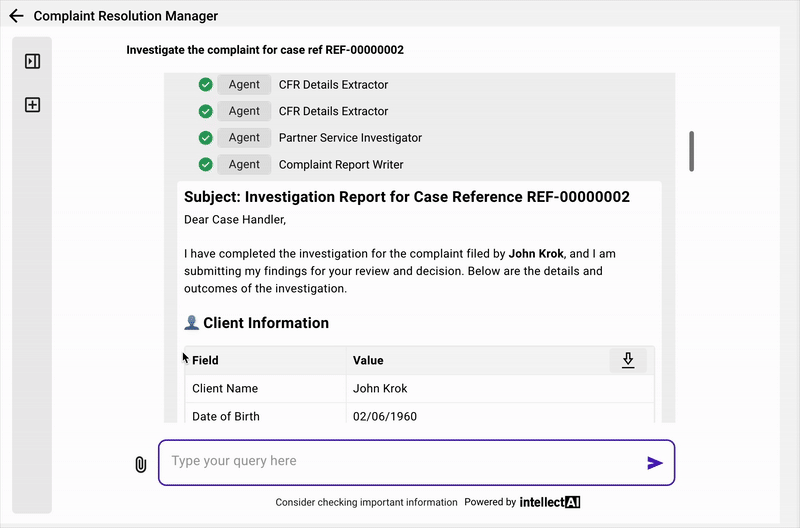
Task: Click the new chat plus icon
Action: tap(32, 105)
